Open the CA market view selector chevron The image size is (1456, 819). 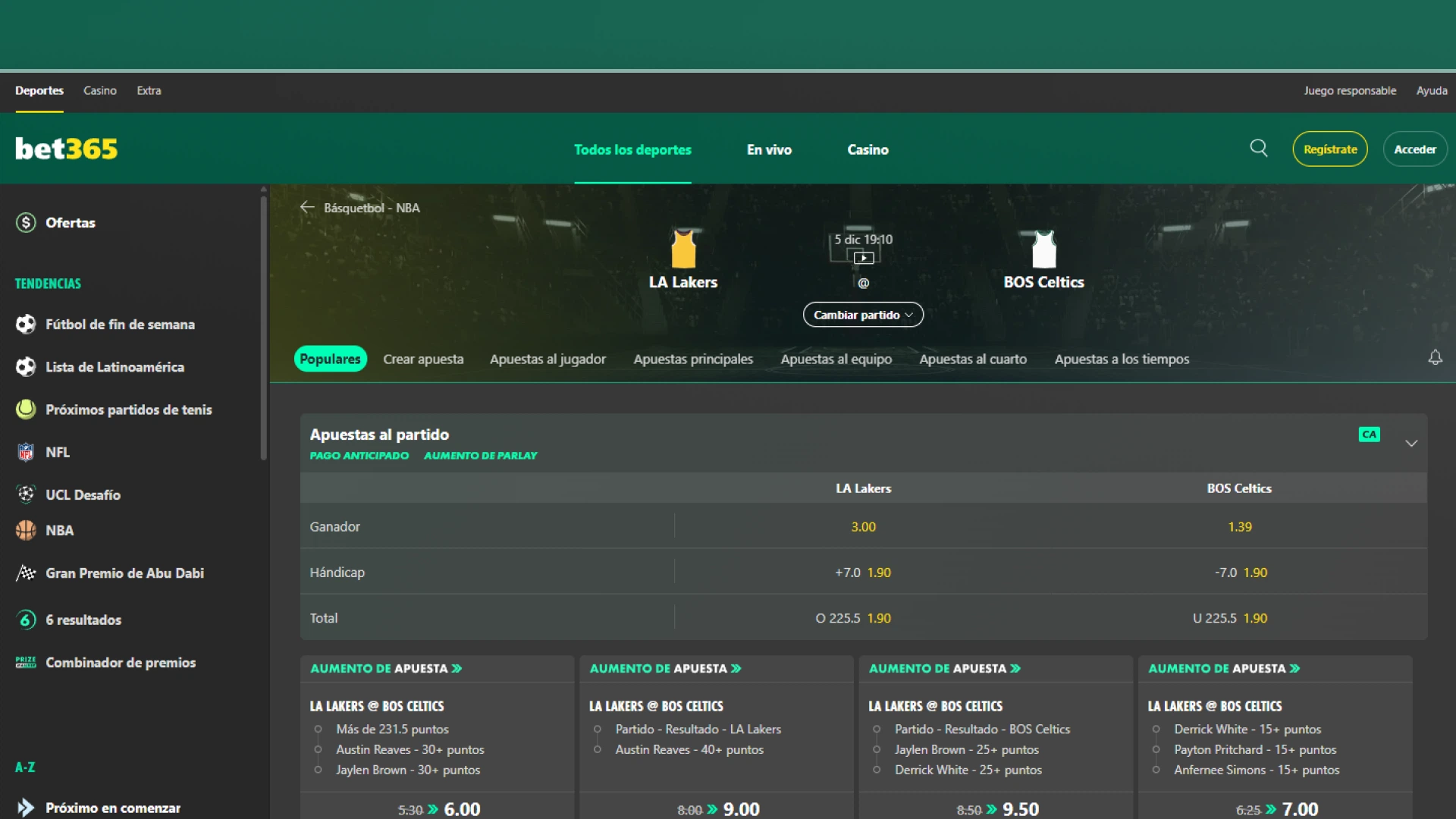pyautogui.click(x=1369, y=434)
